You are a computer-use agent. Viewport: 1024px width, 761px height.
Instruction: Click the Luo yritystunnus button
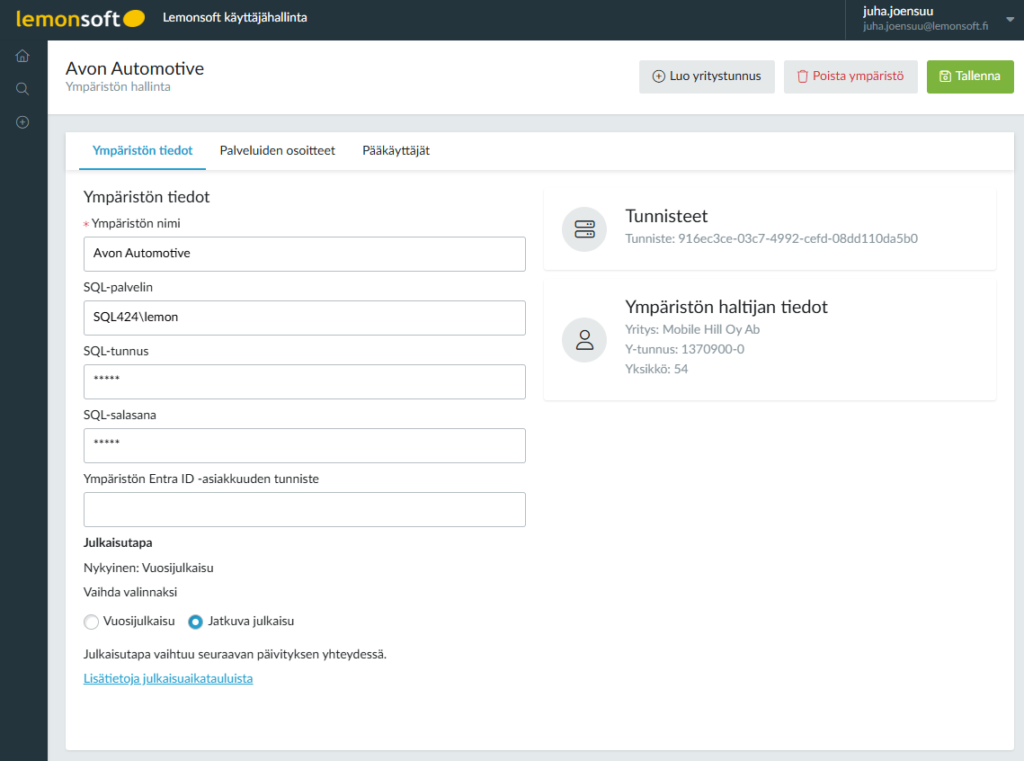pos(707,76)
